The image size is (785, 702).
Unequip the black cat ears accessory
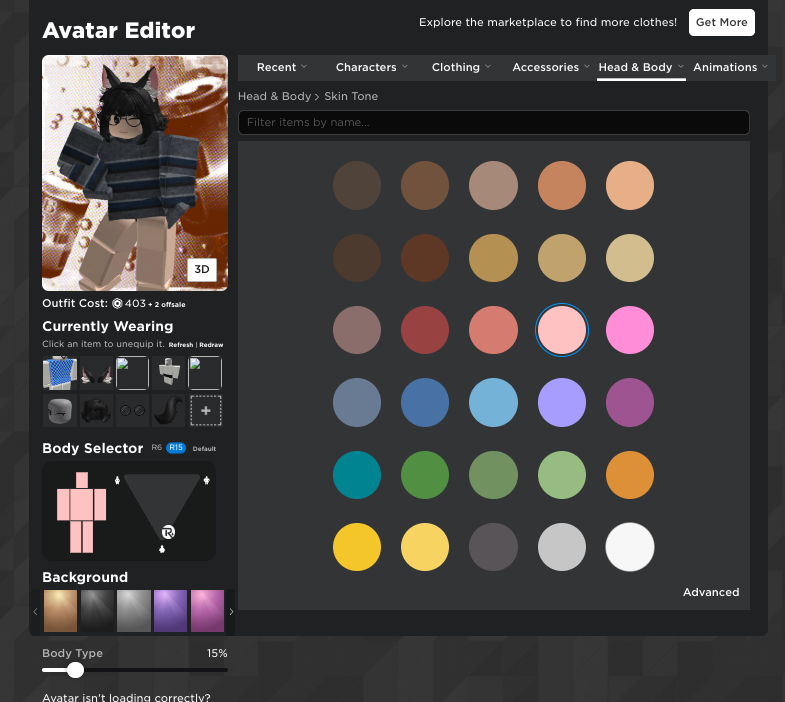(97, 373)
